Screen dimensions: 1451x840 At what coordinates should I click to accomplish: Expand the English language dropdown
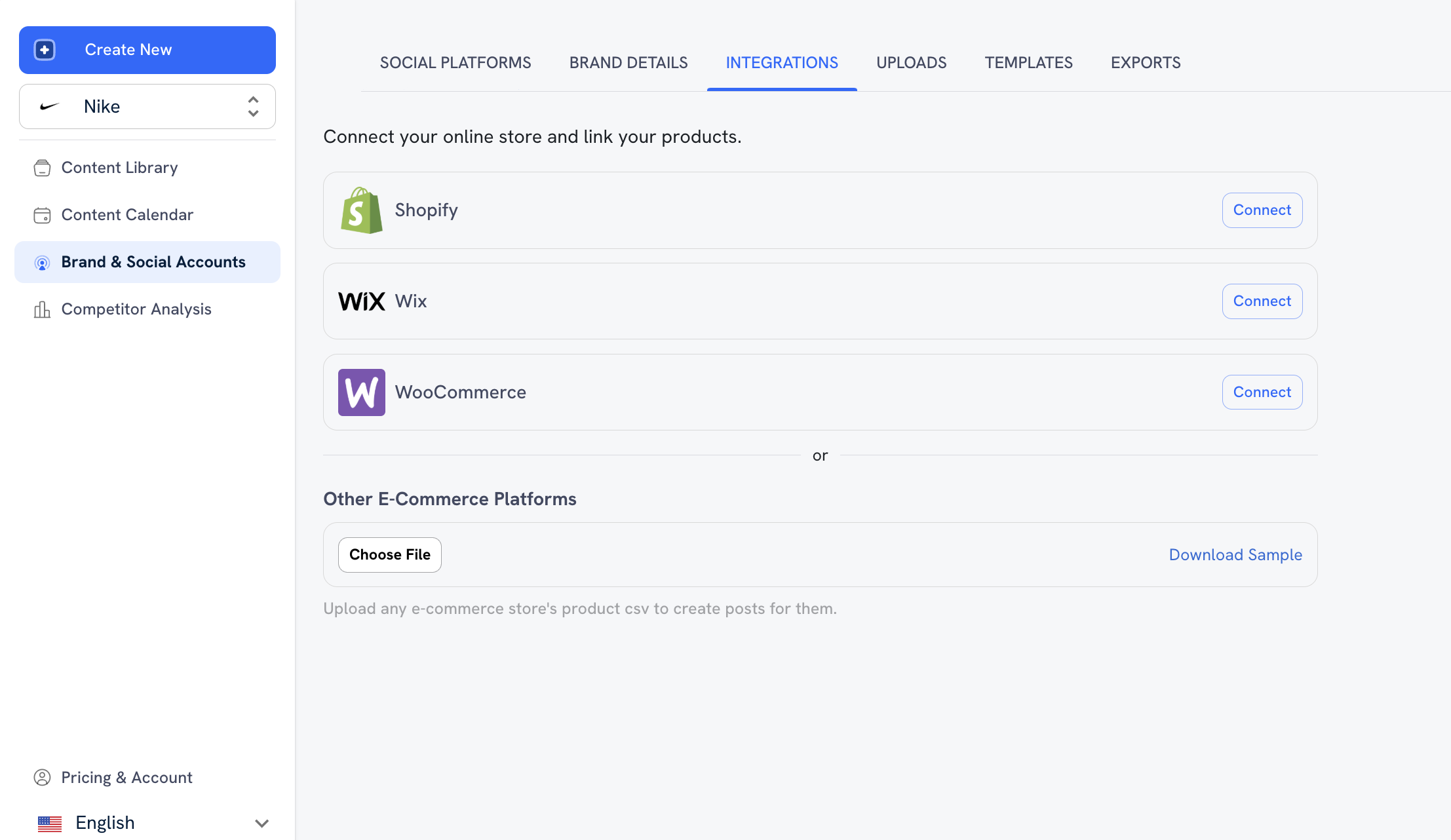pyautogui.click(x=261, y=823)
